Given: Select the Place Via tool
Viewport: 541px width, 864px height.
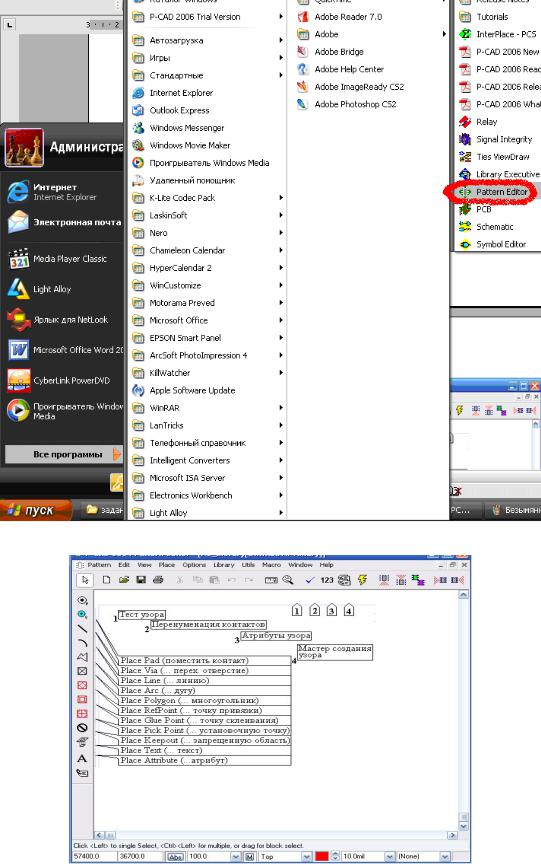Looking at the screenshot, I should click(83, 614).
